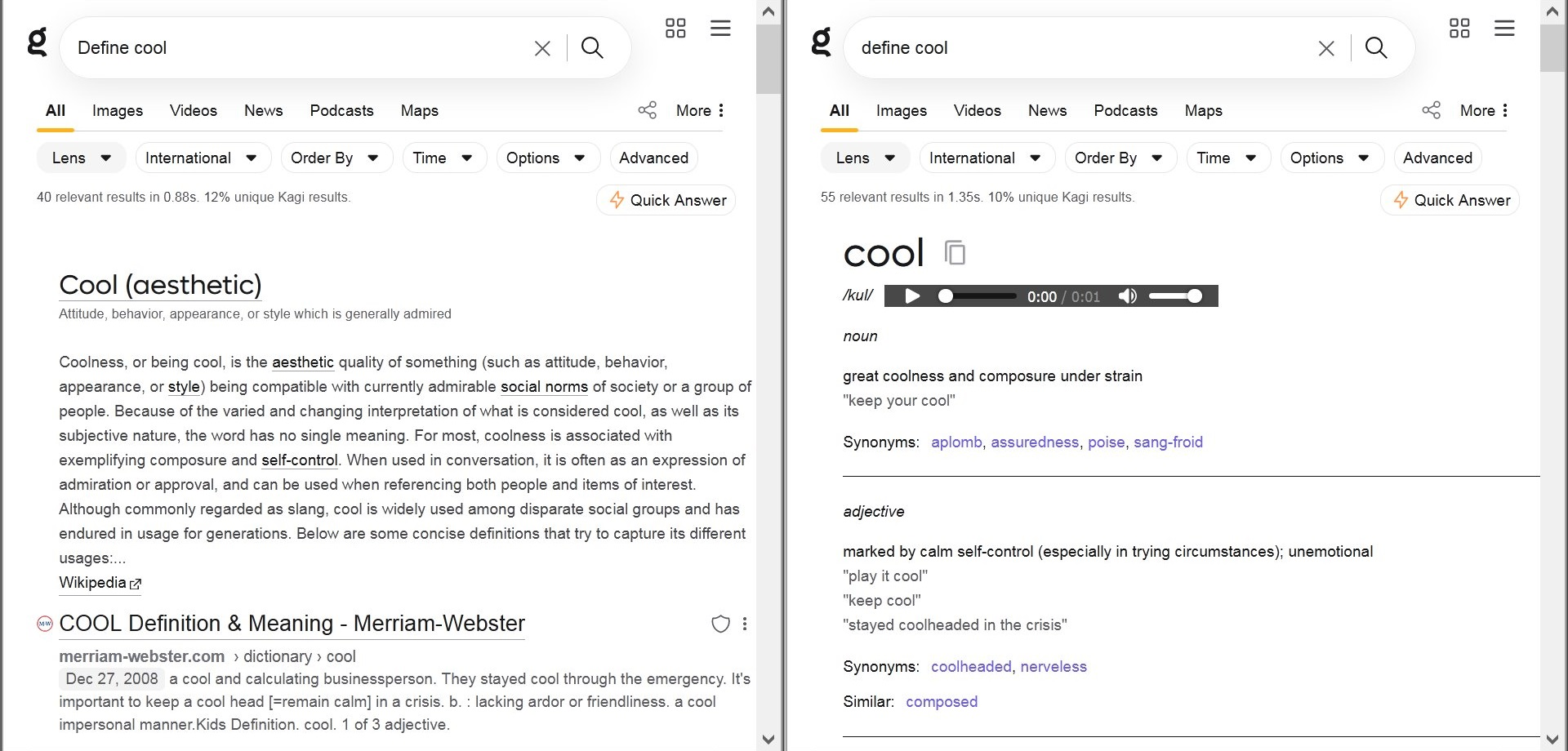Open More menu in left window
The width and height of the screenshot is (1568, 751).
click(700, 110)
